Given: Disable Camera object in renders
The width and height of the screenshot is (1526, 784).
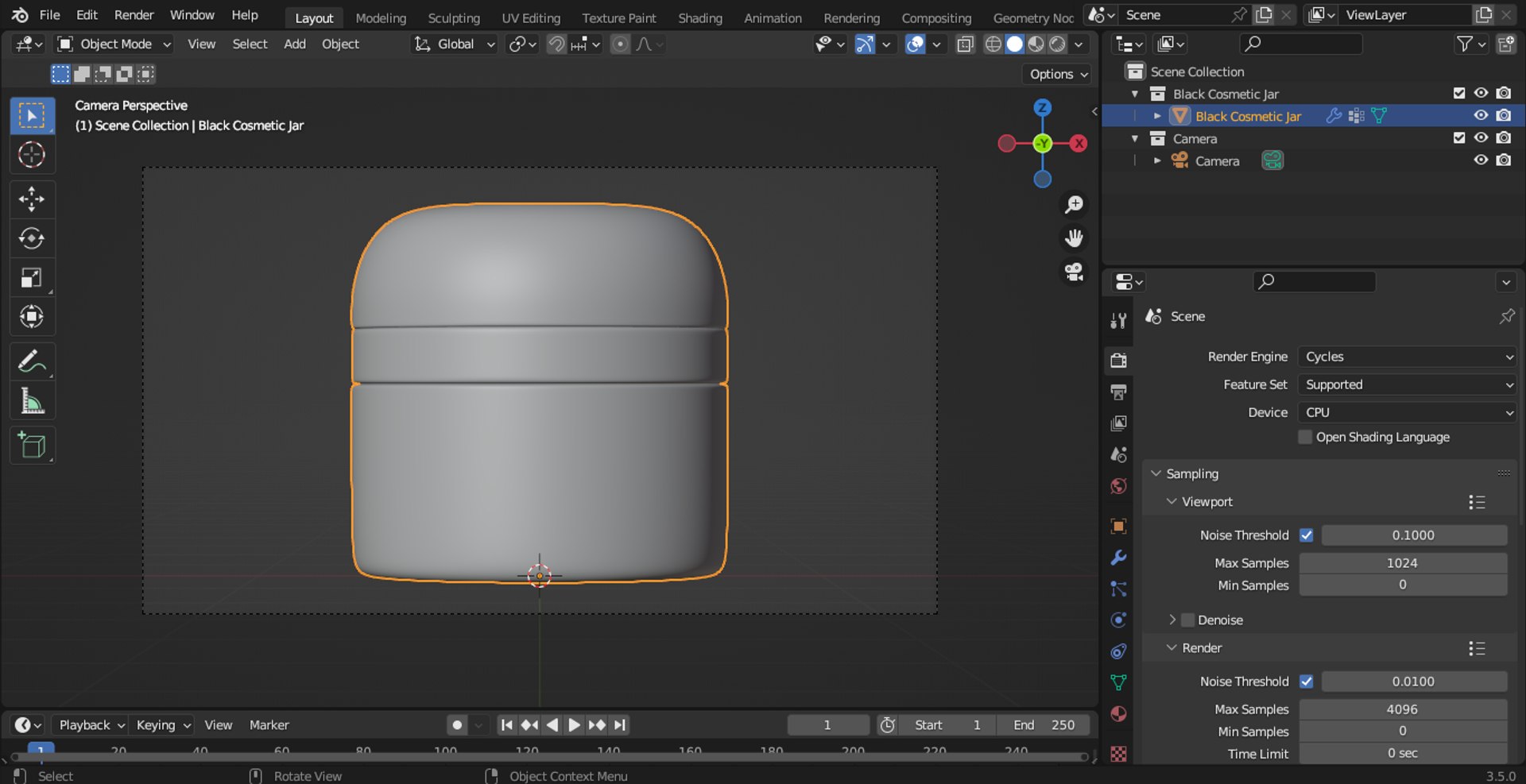Looking at the screenshot, I should pyautogui.click(x=1503, y=160).
